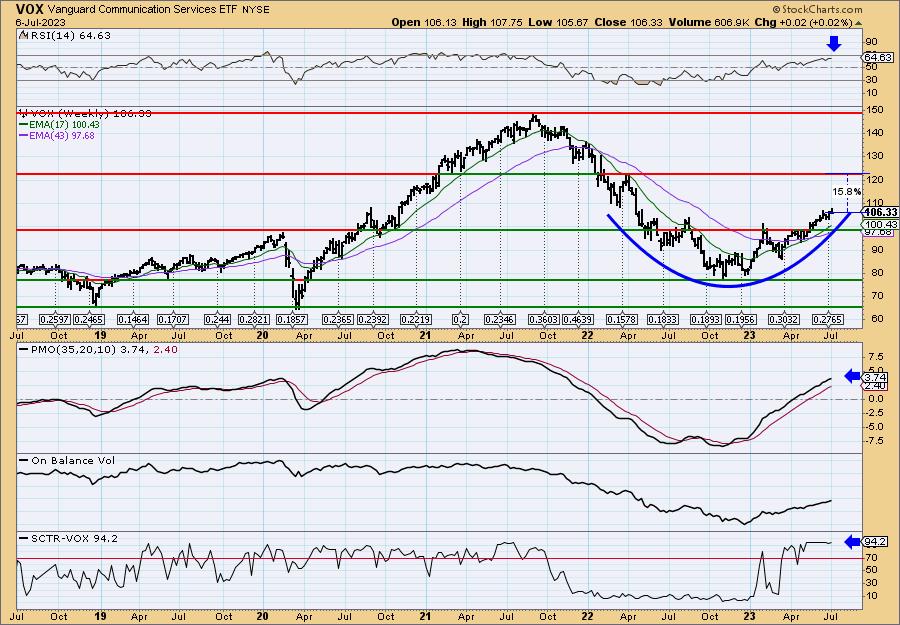Click the Volume 606.9K value

pos(708,22)
